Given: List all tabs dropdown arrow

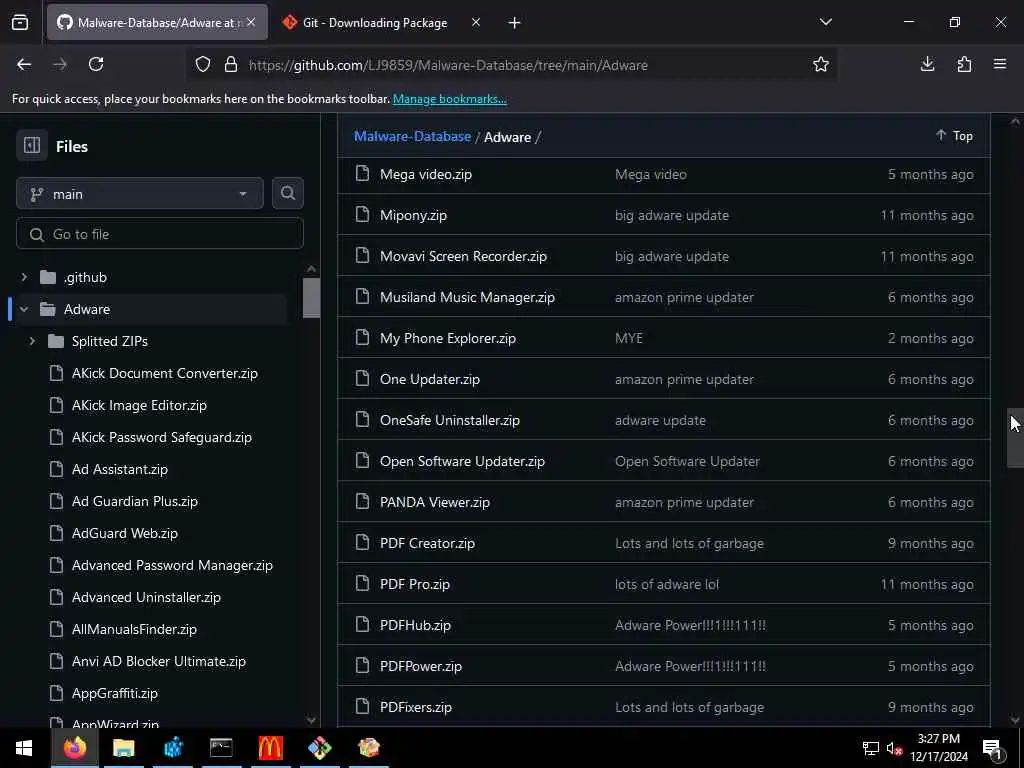Looking at the screenshot, I should click(826, 23).
